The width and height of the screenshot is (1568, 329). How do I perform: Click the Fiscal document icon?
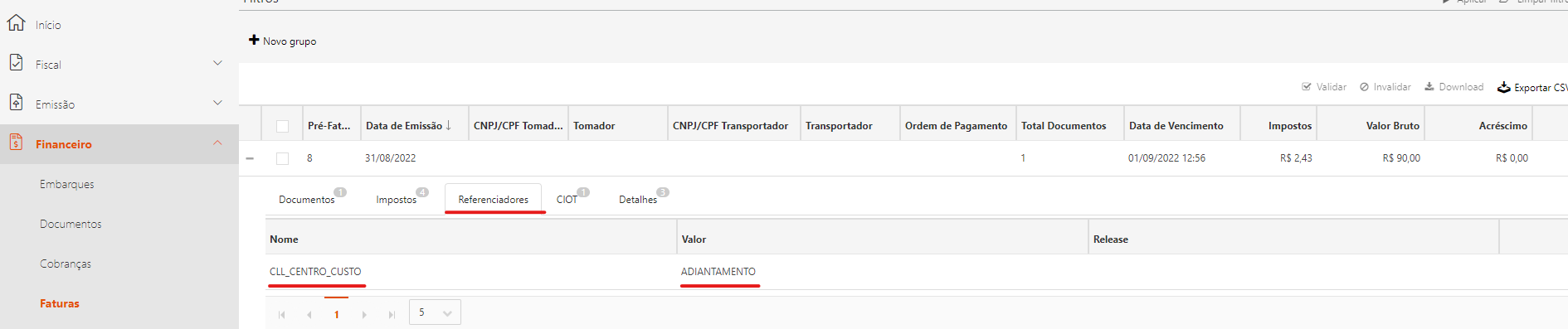point(16,63)
